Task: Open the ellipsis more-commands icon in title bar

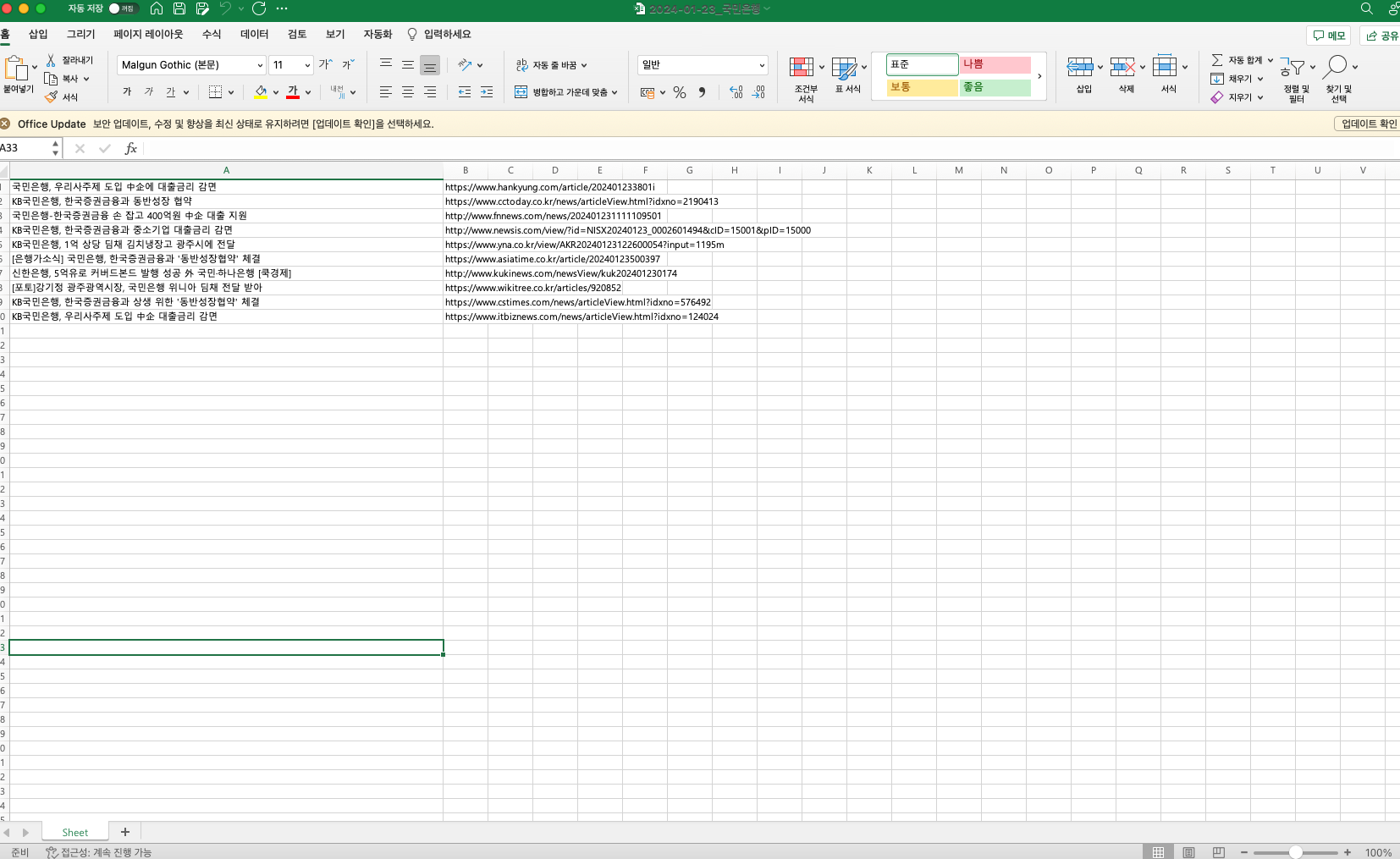Action: tap(282, 8)
